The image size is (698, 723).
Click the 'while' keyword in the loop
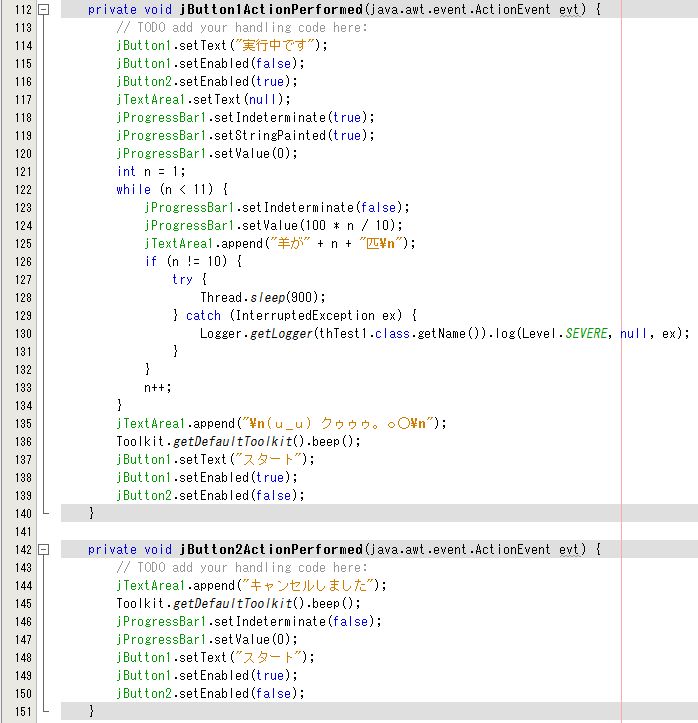133,190
